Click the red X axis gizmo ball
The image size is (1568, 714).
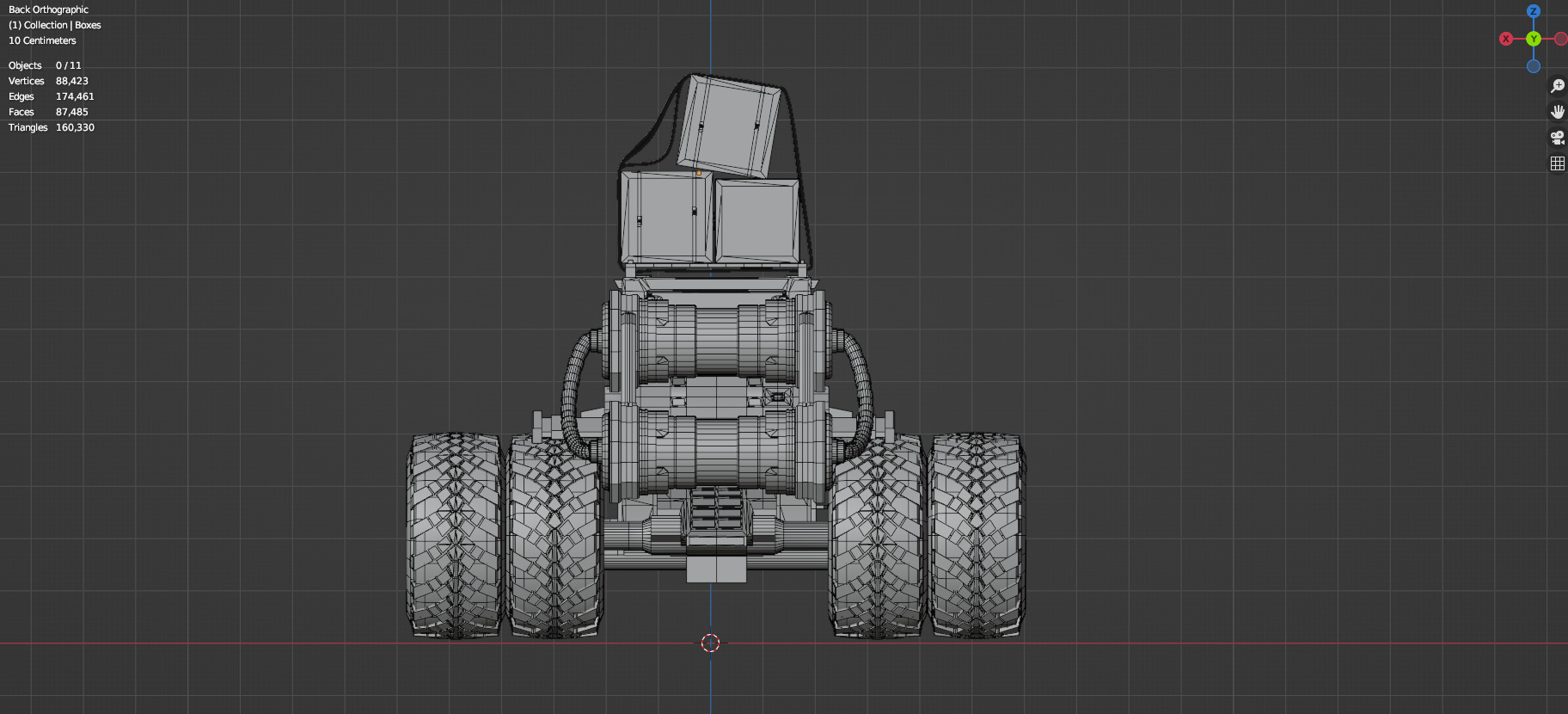click(x=1506, y=39)
